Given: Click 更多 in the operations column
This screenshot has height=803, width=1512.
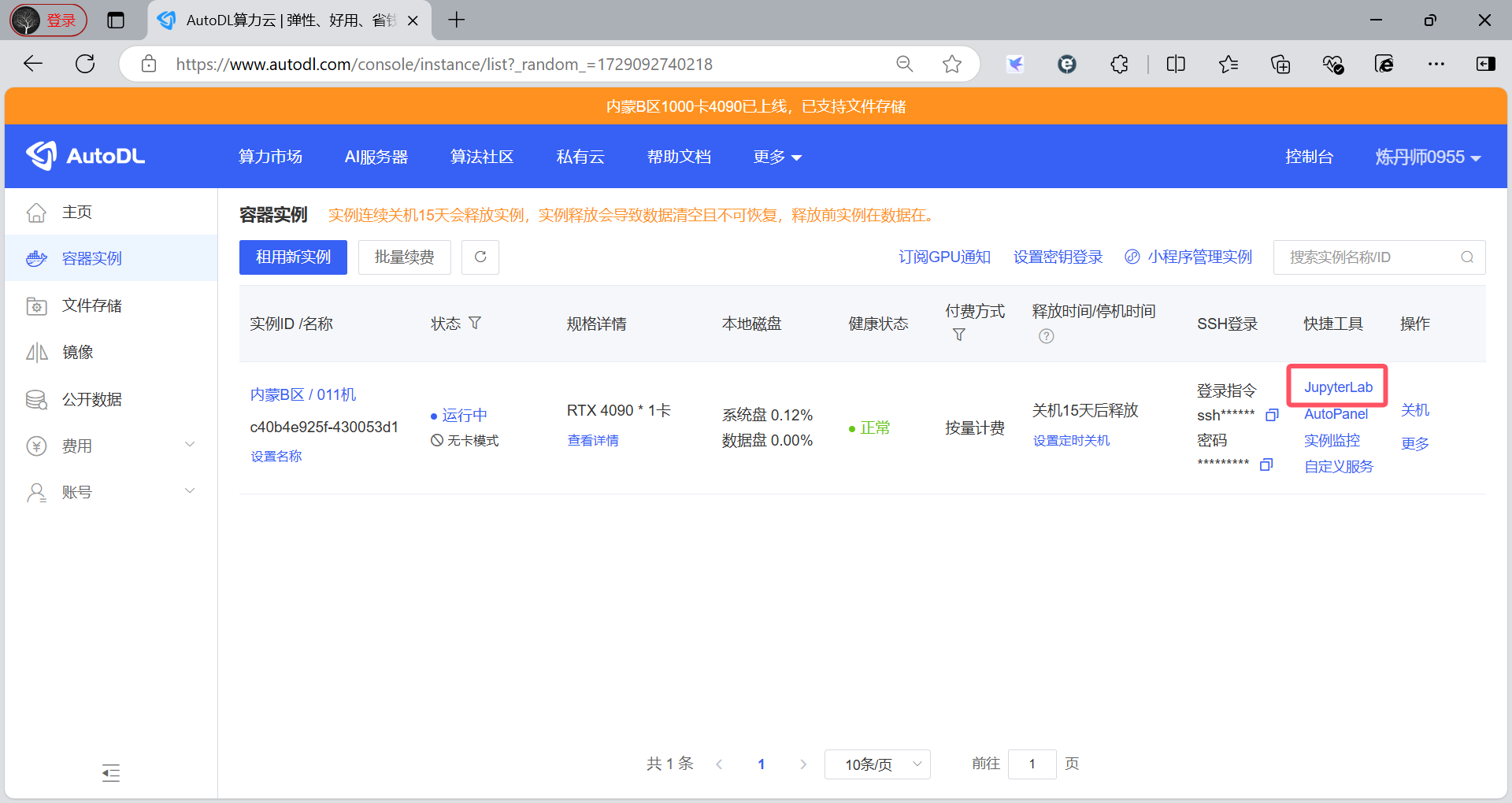Looking at the screenshot, I should [x=1414, y=443].
